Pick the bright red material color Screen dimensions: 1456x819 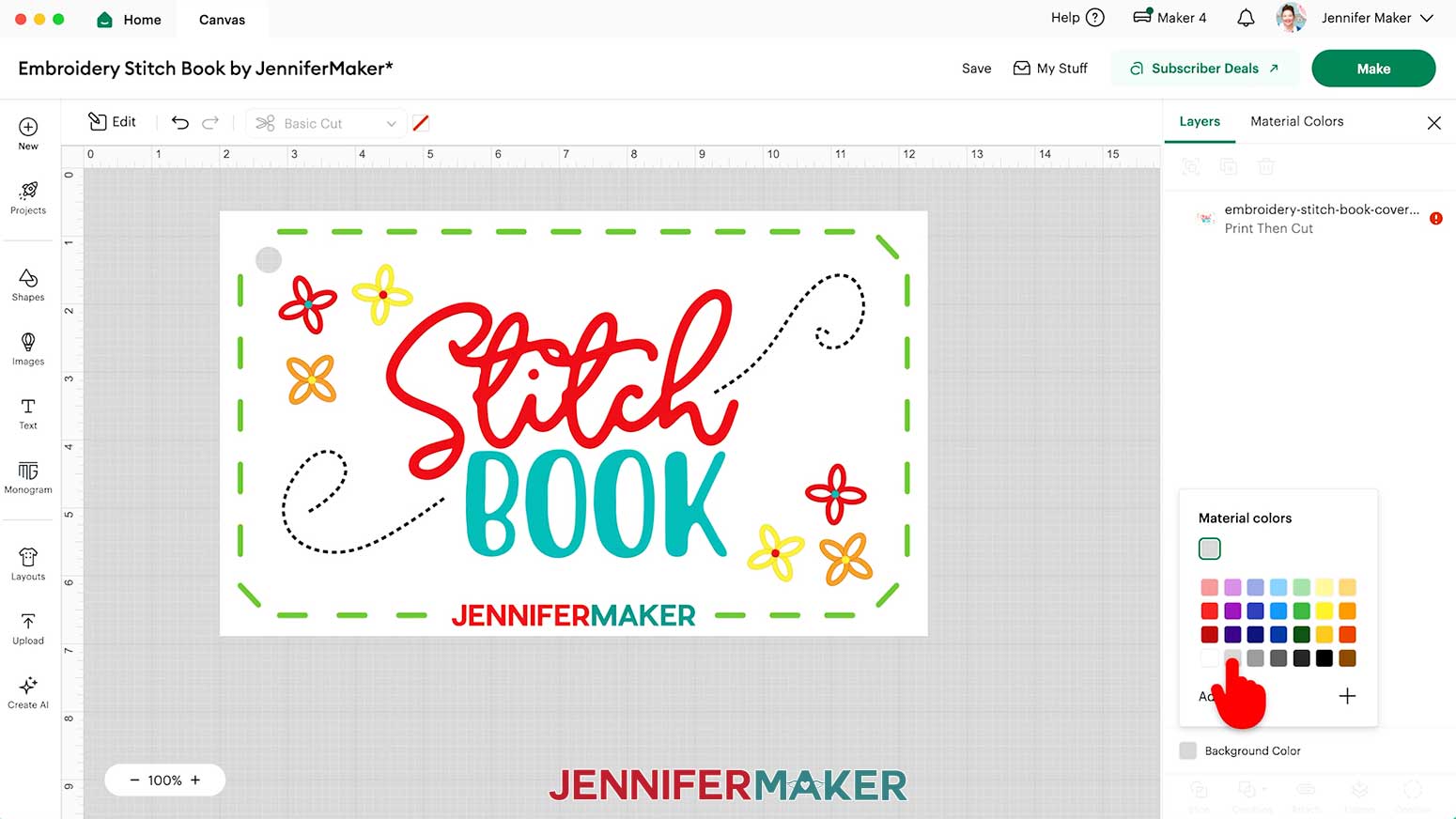tap(1209, 610)
